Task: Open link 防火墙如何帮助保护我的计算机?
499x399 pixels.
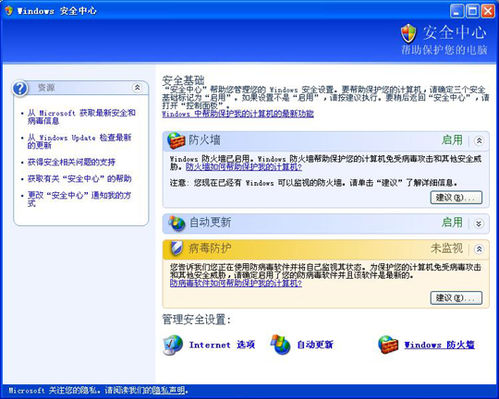Action: [x=244, y=166]
